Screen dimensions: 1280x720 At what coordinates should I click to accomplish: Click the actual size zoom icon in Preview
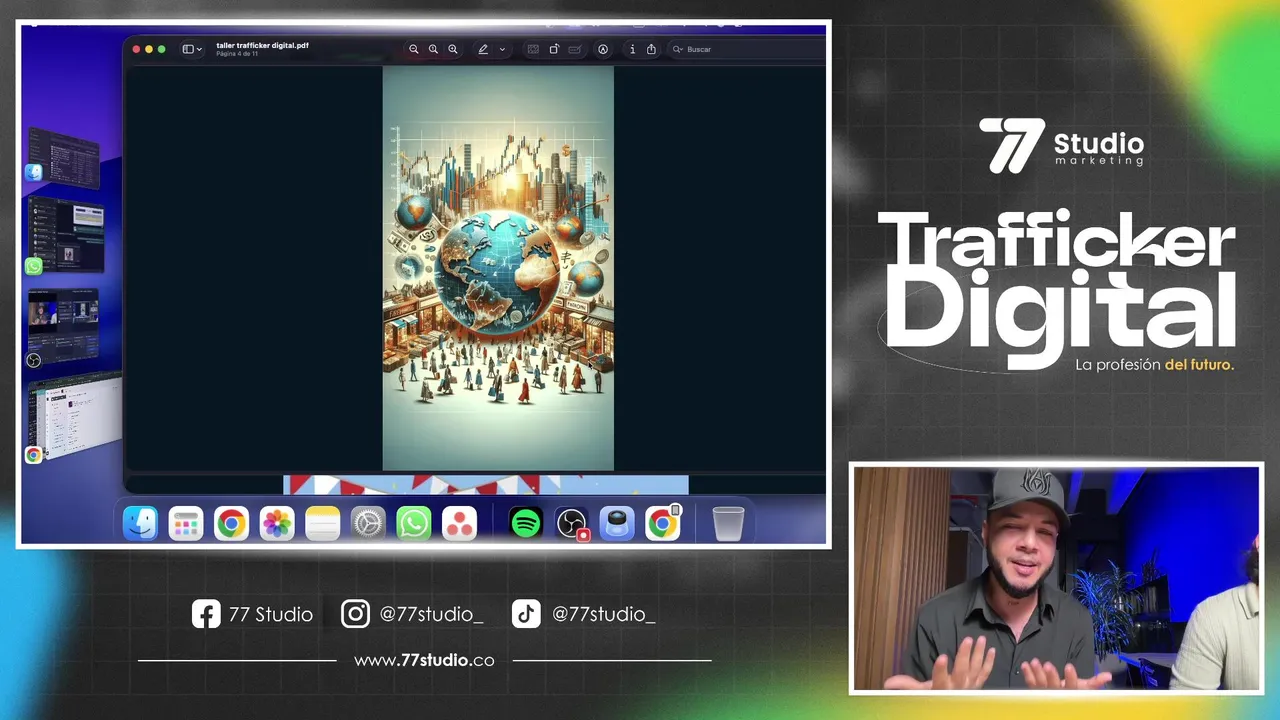click(x=433, y=49)
